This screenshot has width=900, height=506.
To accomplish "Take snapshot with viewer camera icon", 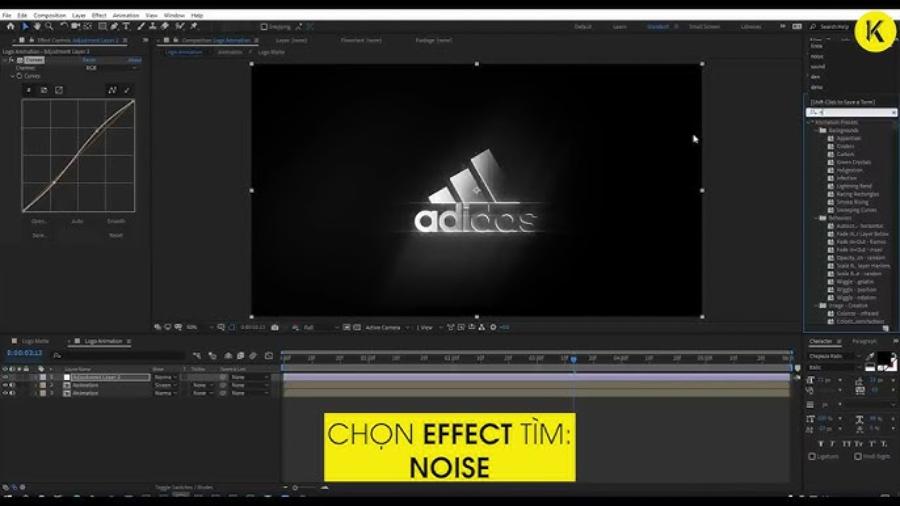I will (x=275, y=327).
